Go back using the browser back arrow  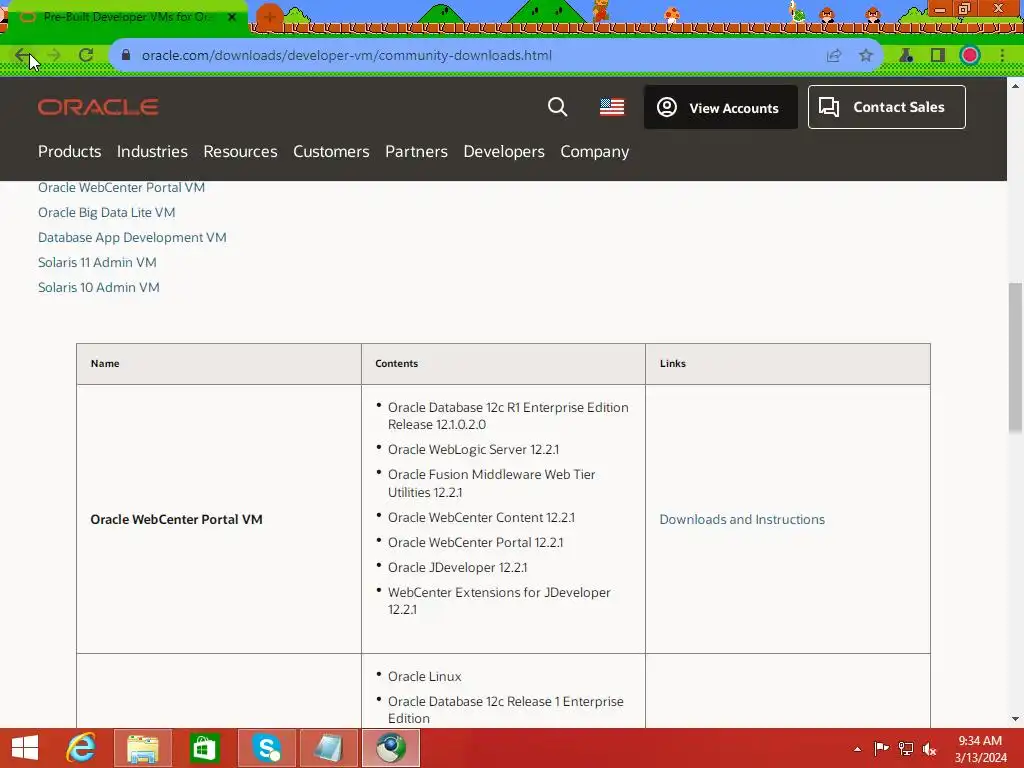[x=22, y=56]
